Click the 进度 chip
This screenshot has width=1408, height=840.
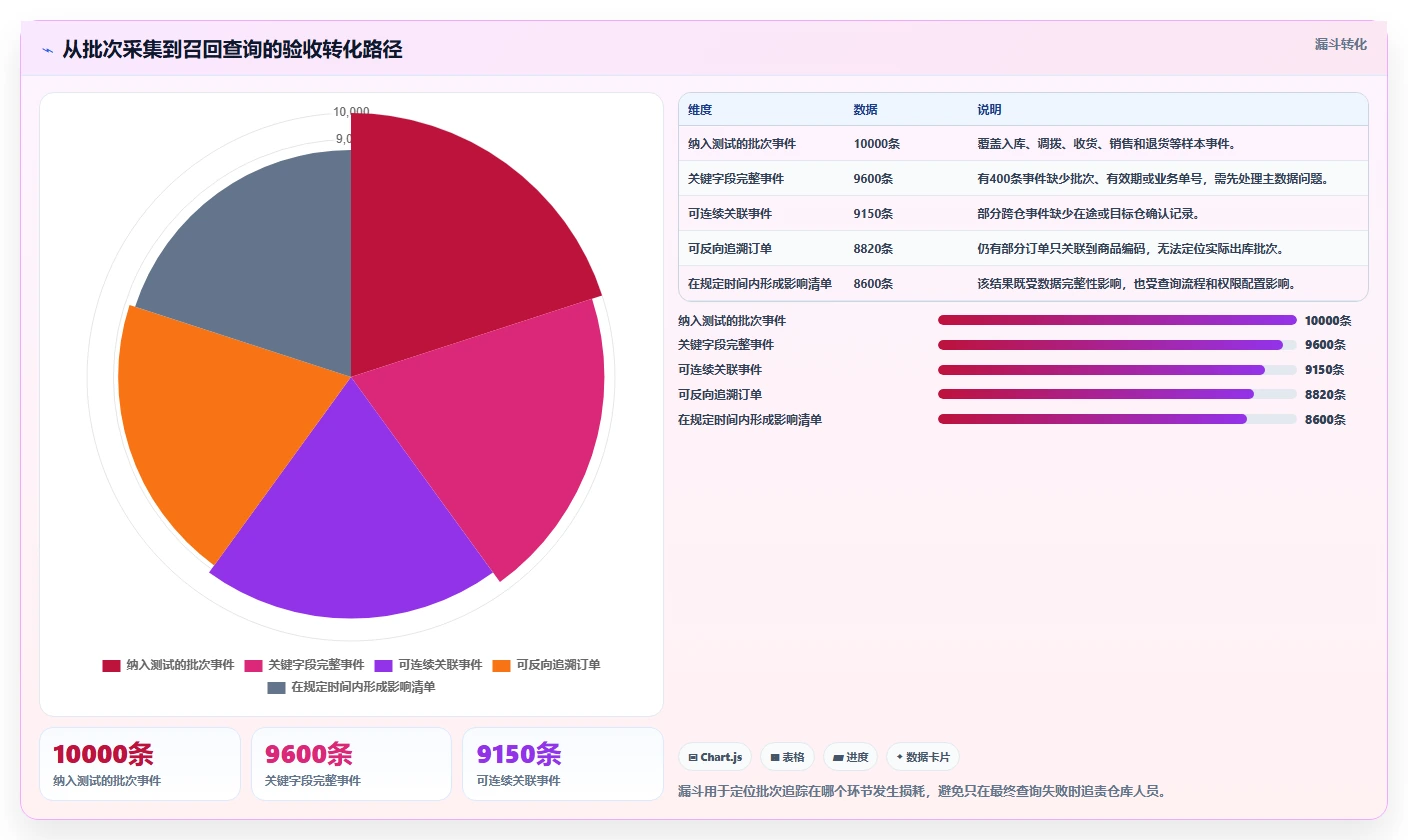pos(851,757)
